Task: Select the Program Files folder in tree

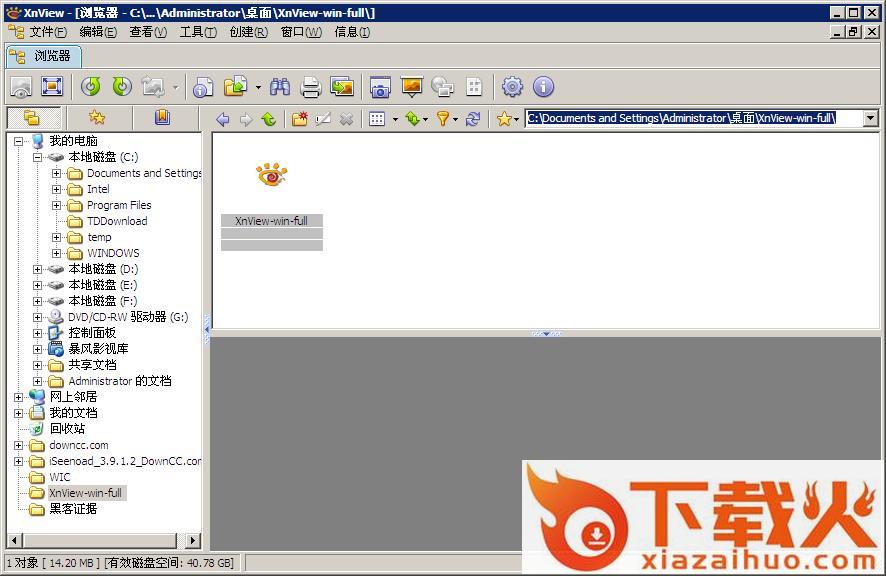Action: coord(119,205)
